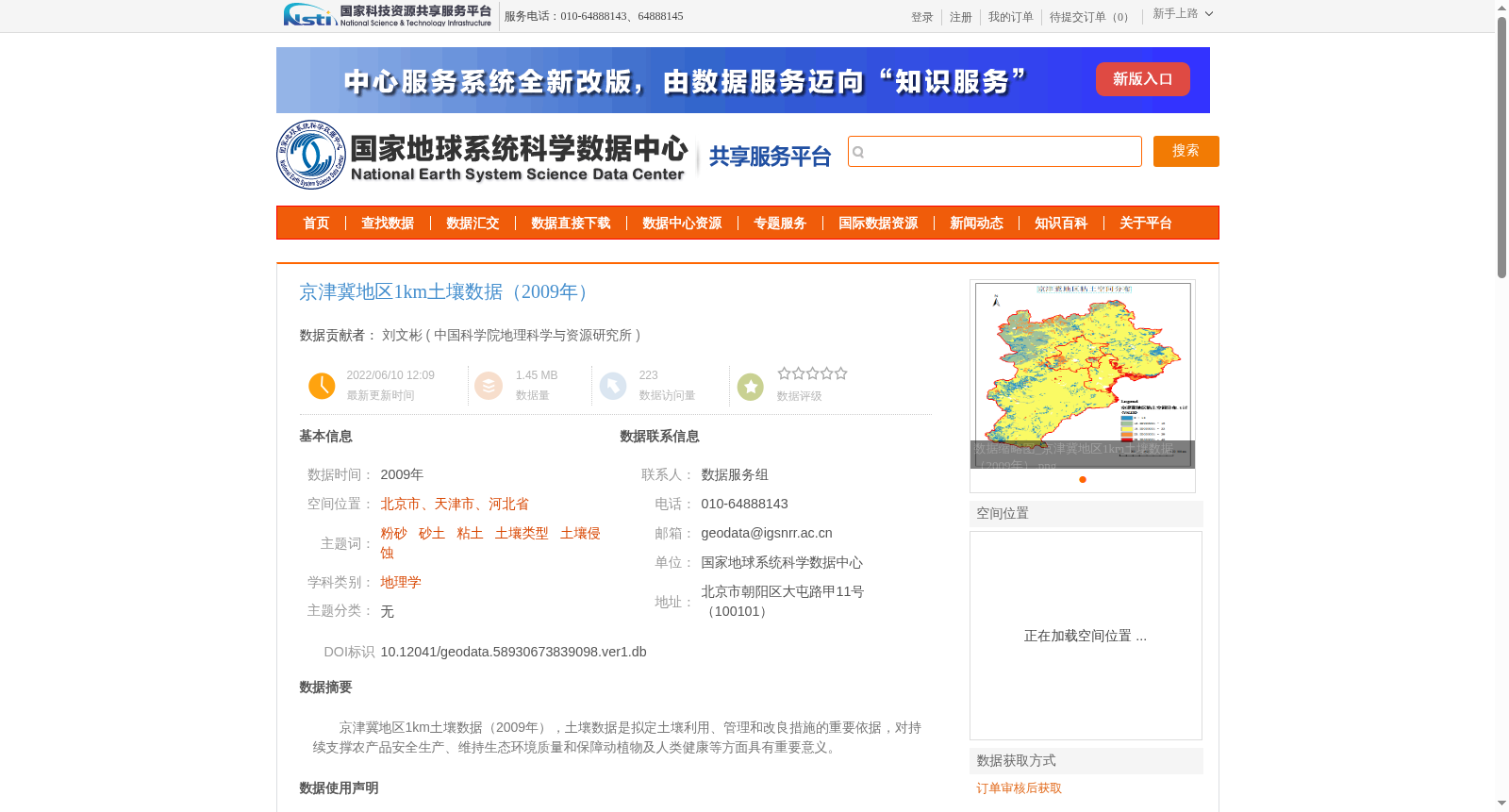Rate the dataset with the fifth star
Image resolution: width=1509 pixels, height=812 pixels.
click(x=840, y=373)
